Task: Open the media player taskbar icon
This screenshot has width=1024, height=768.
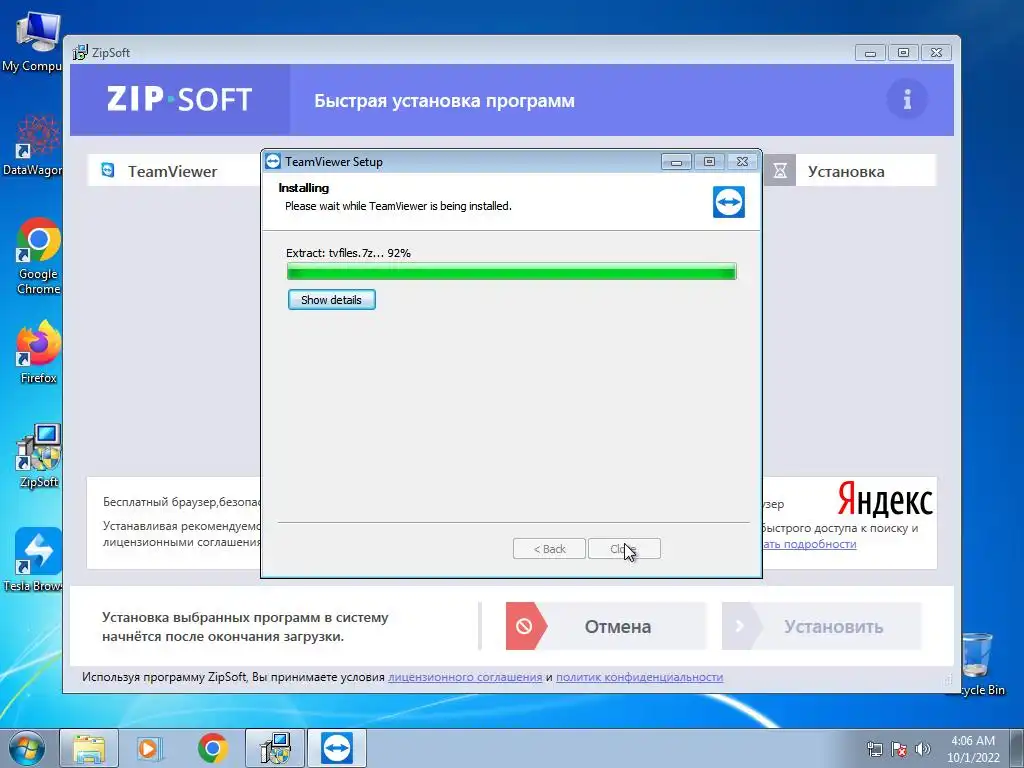Action: [x=150, y=748]
